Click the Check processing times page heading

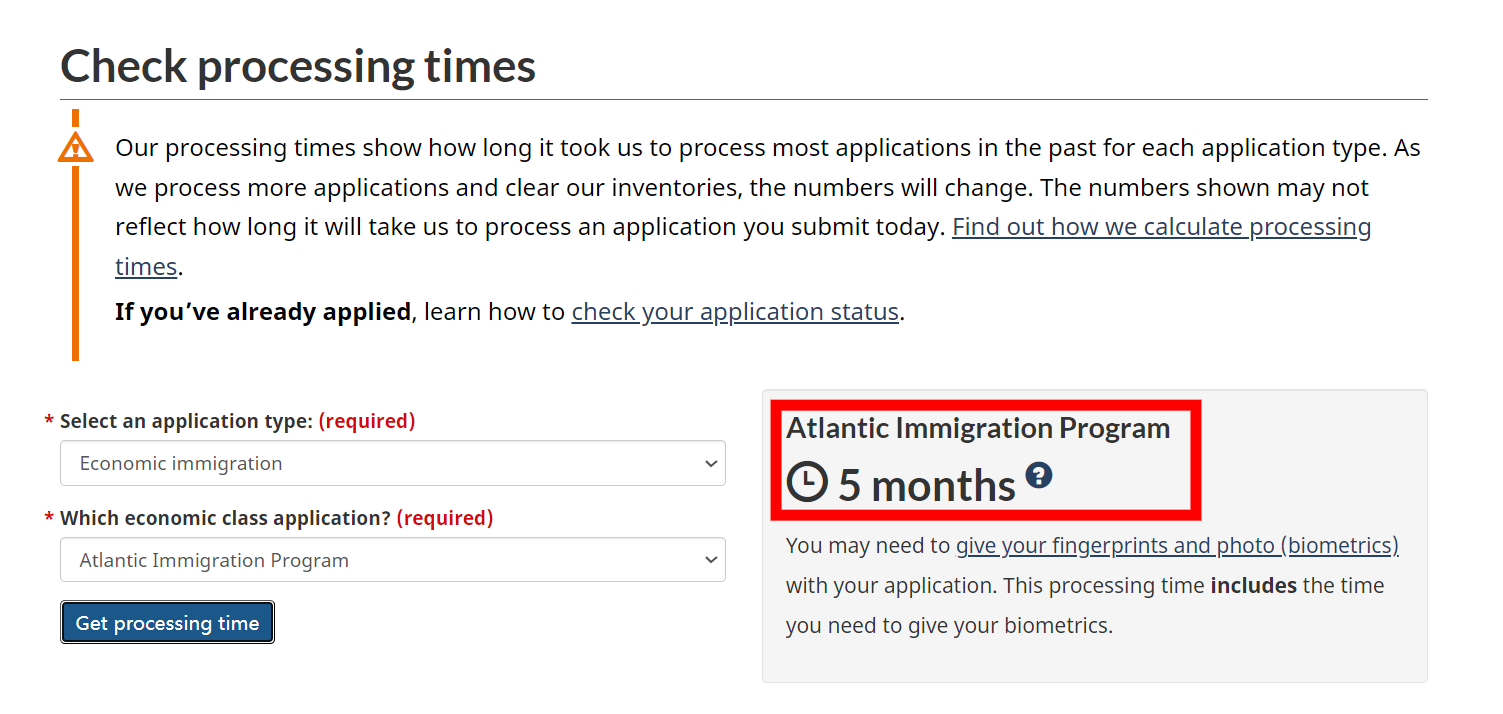[298, 66]
